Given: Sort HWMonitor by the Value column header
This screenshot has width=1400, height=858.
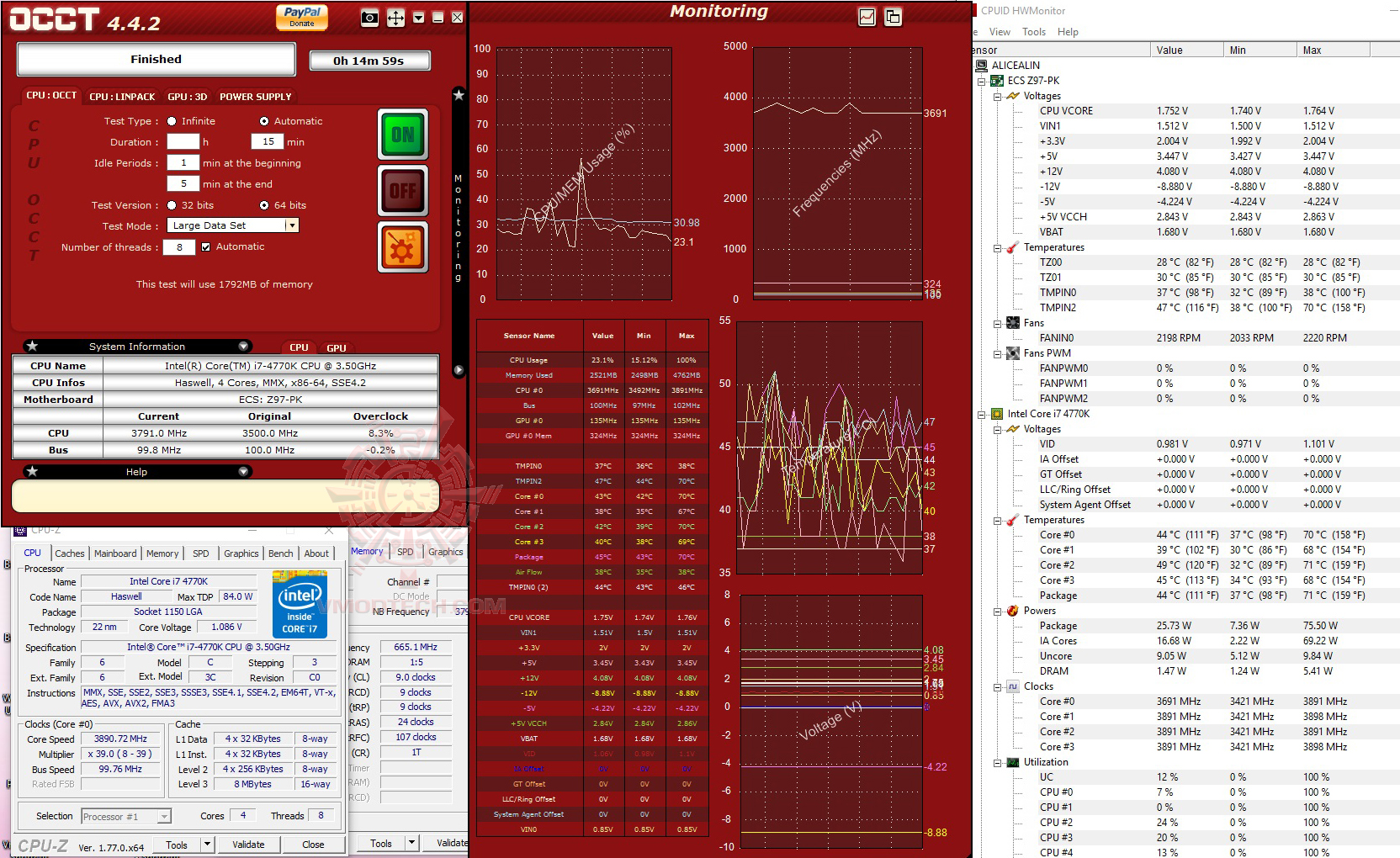Looking at the screenshot, I should [x=1186, y=50].
